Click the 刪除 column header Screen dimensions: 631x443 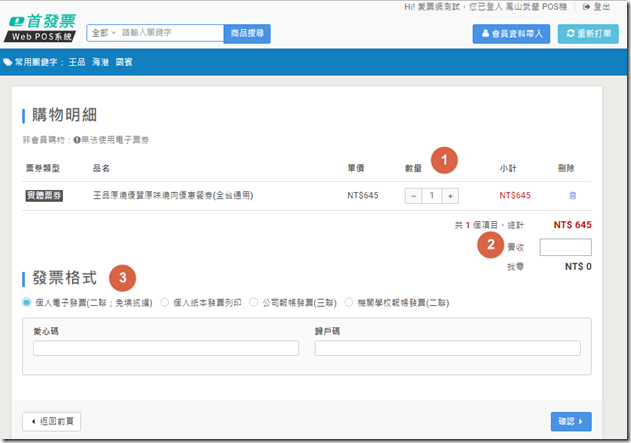click(x=566, y=168)
